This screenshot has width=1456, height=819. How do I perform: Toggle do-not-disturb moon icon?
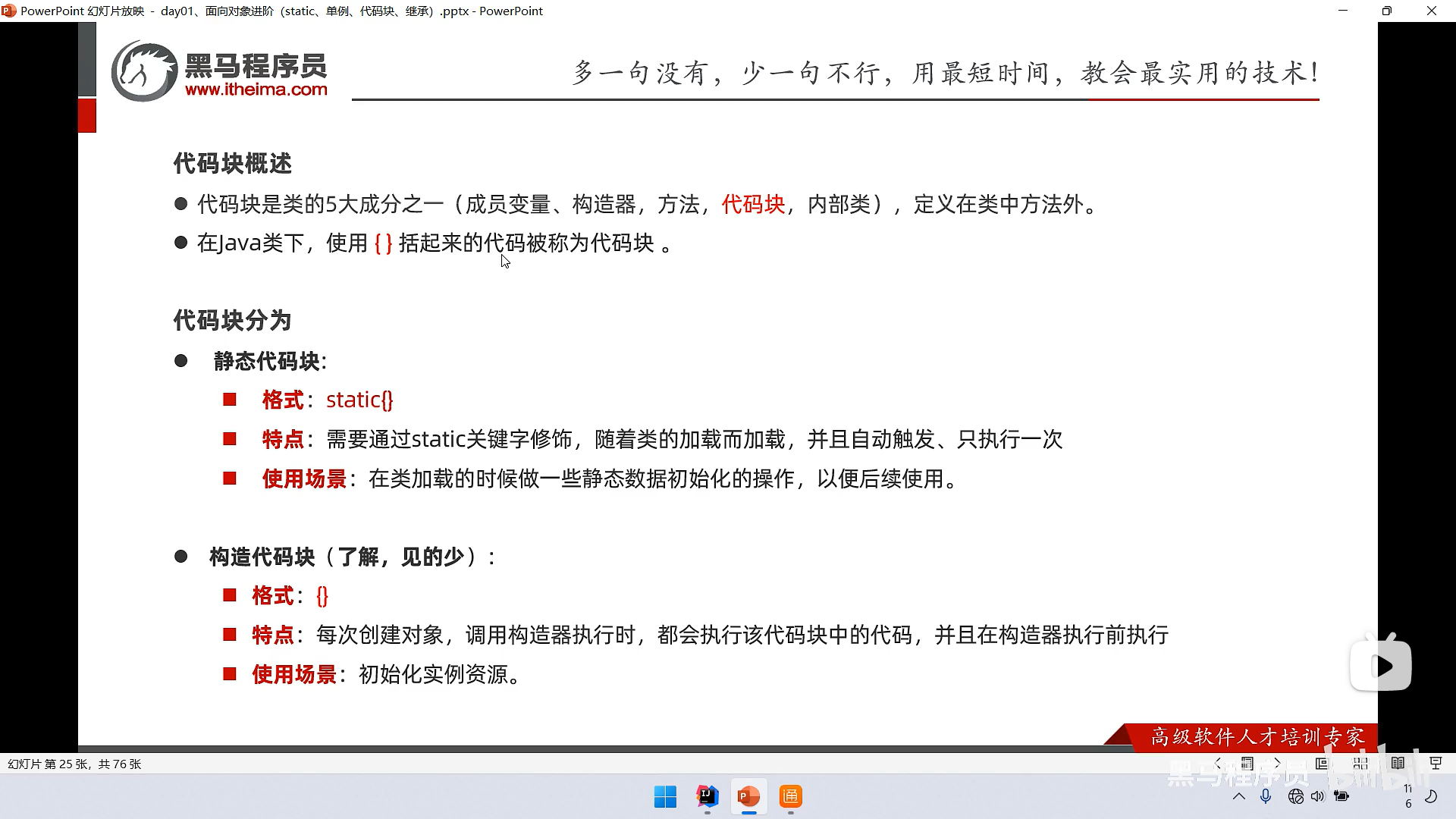click(1431, 796)
